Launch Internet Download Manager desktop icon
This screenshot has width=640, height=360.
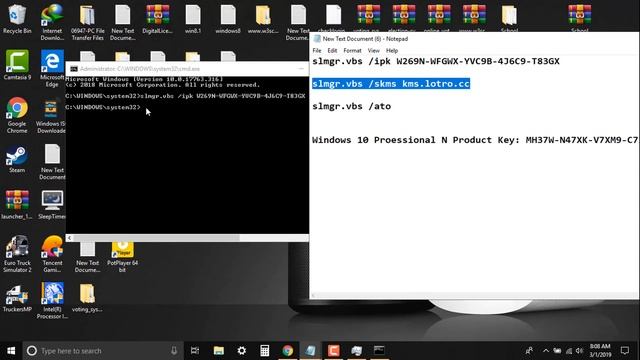click(52, 22)
